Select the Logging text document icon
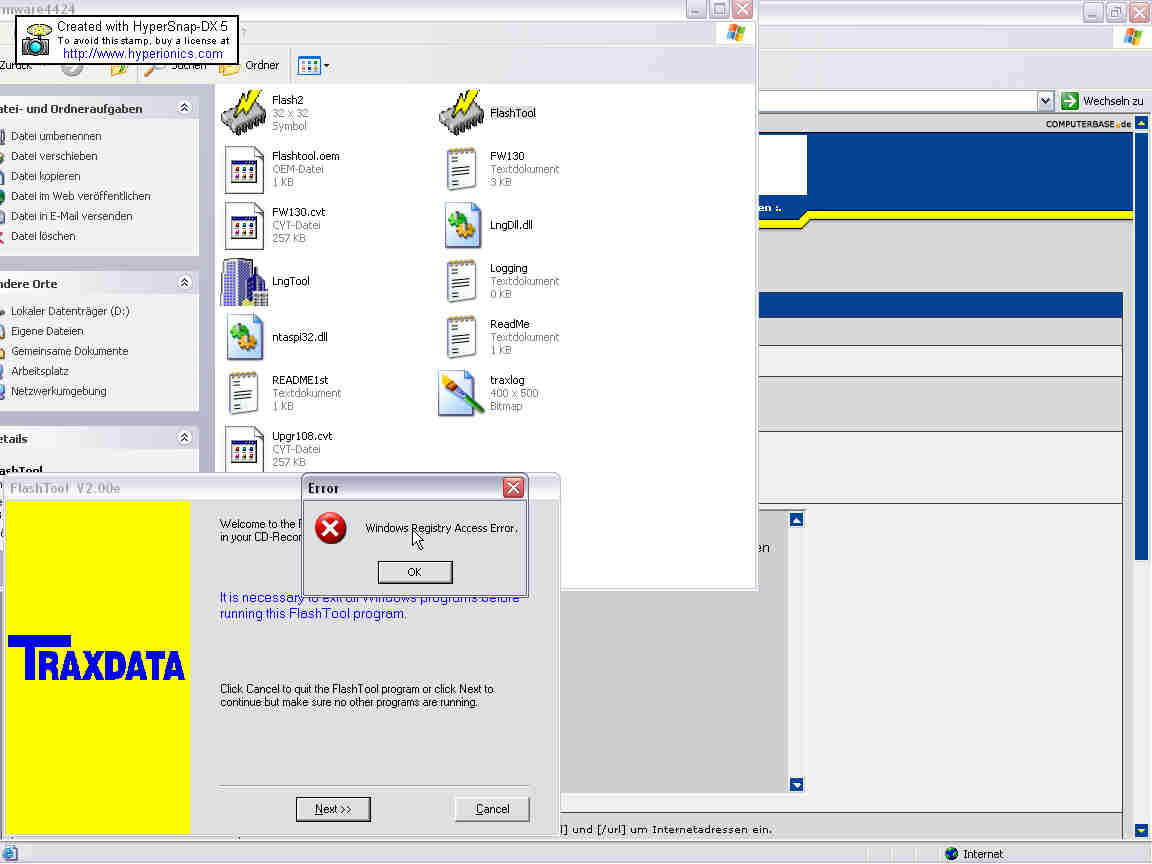1152x864 pixels. click(461, 281)
